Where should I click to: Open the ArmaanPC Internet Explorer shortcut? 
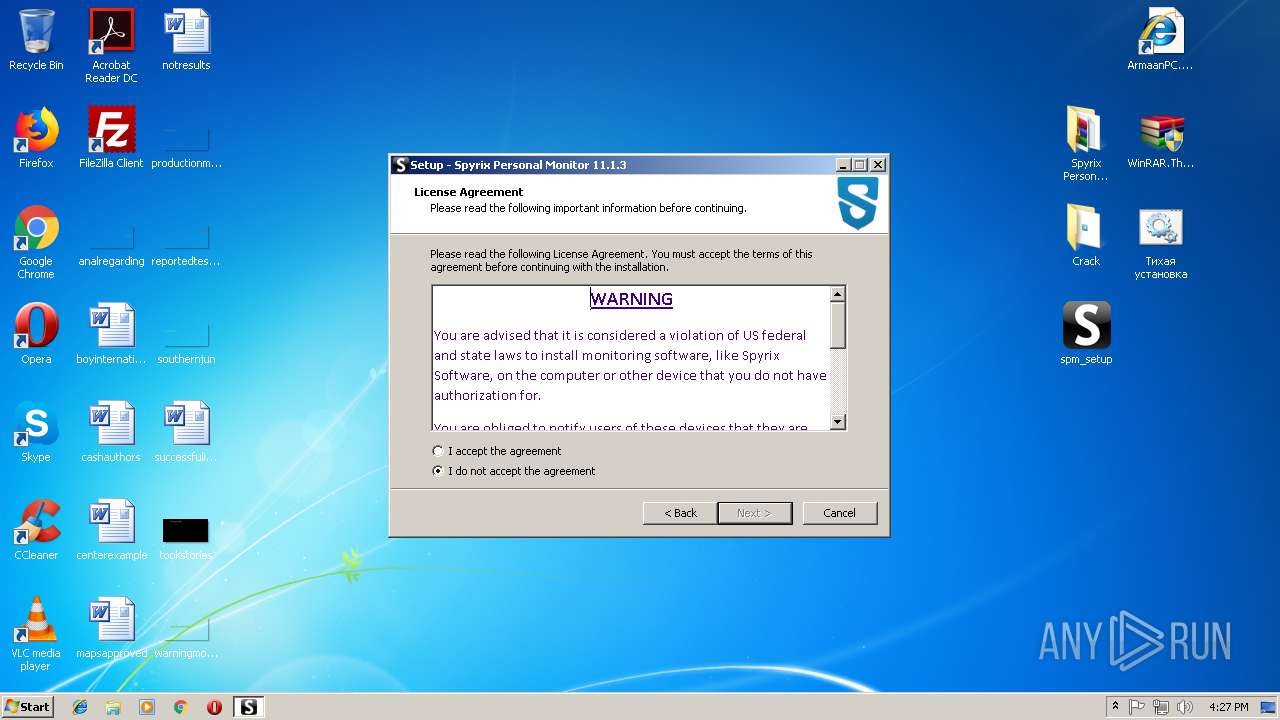1160,41
